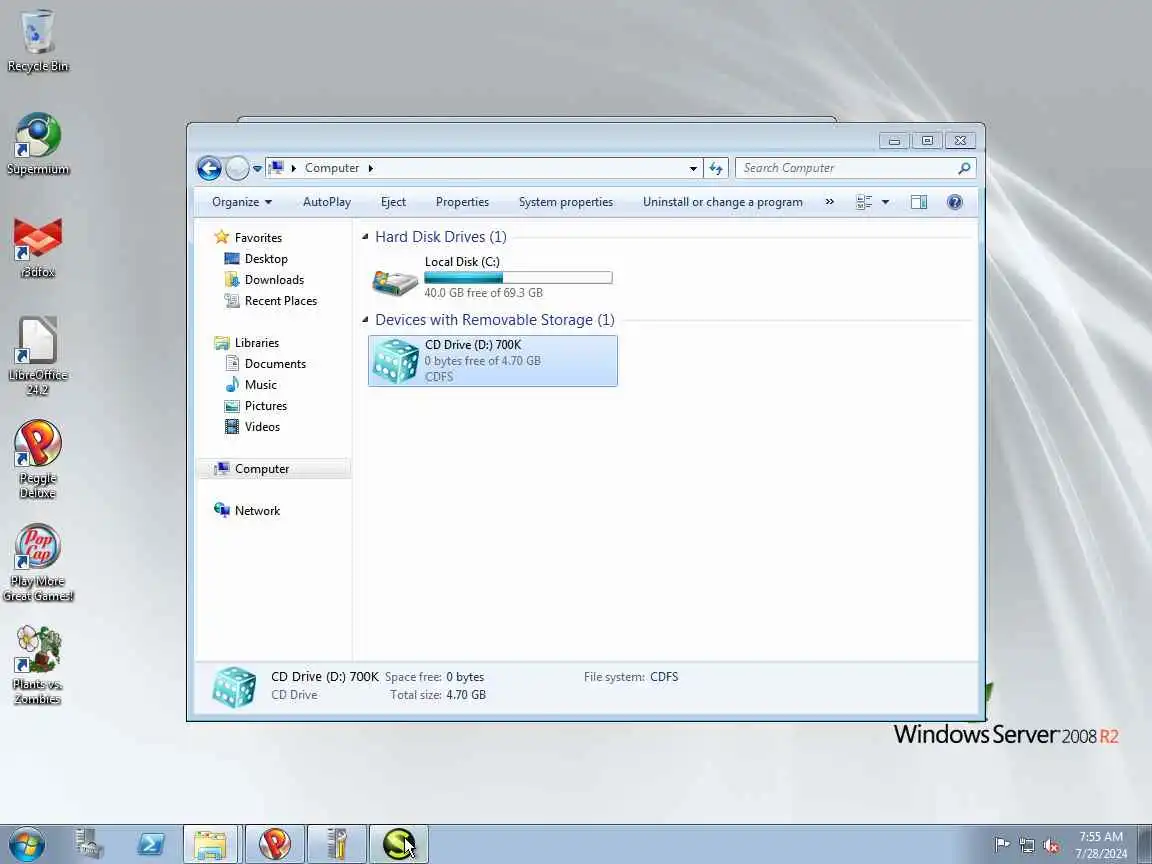Select Play More Great Games shortcut
The width and height of the screenshot is (1152, 864).
click(x=37, y=563)
